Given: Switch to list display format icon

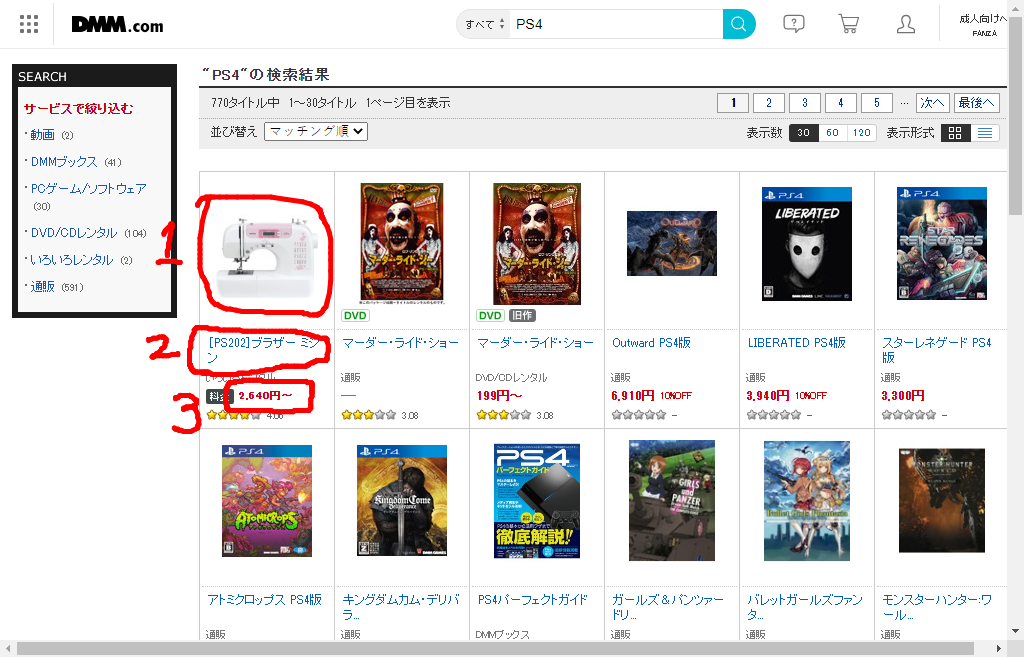Looking at the screenshot, I should [x=985, y=133].
